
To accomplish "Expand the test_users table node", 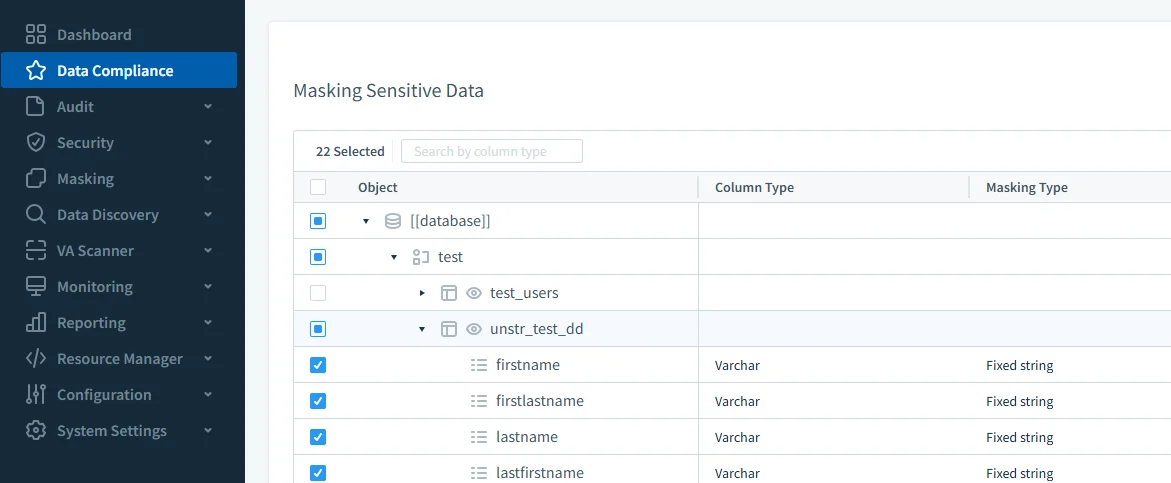I will pyautogui.click(x=422, y=293).
